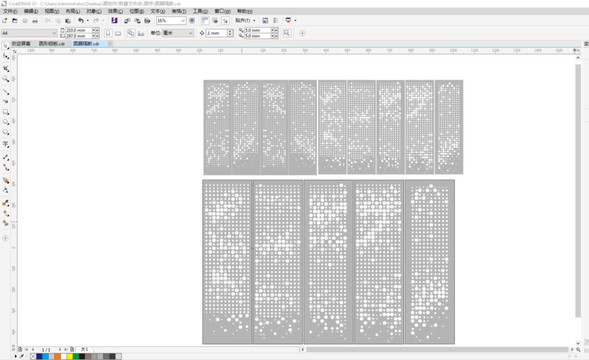The width and height of the screenshot is (589, 360).
Task: Click the yellow color swatch
Action: (70, 356)
